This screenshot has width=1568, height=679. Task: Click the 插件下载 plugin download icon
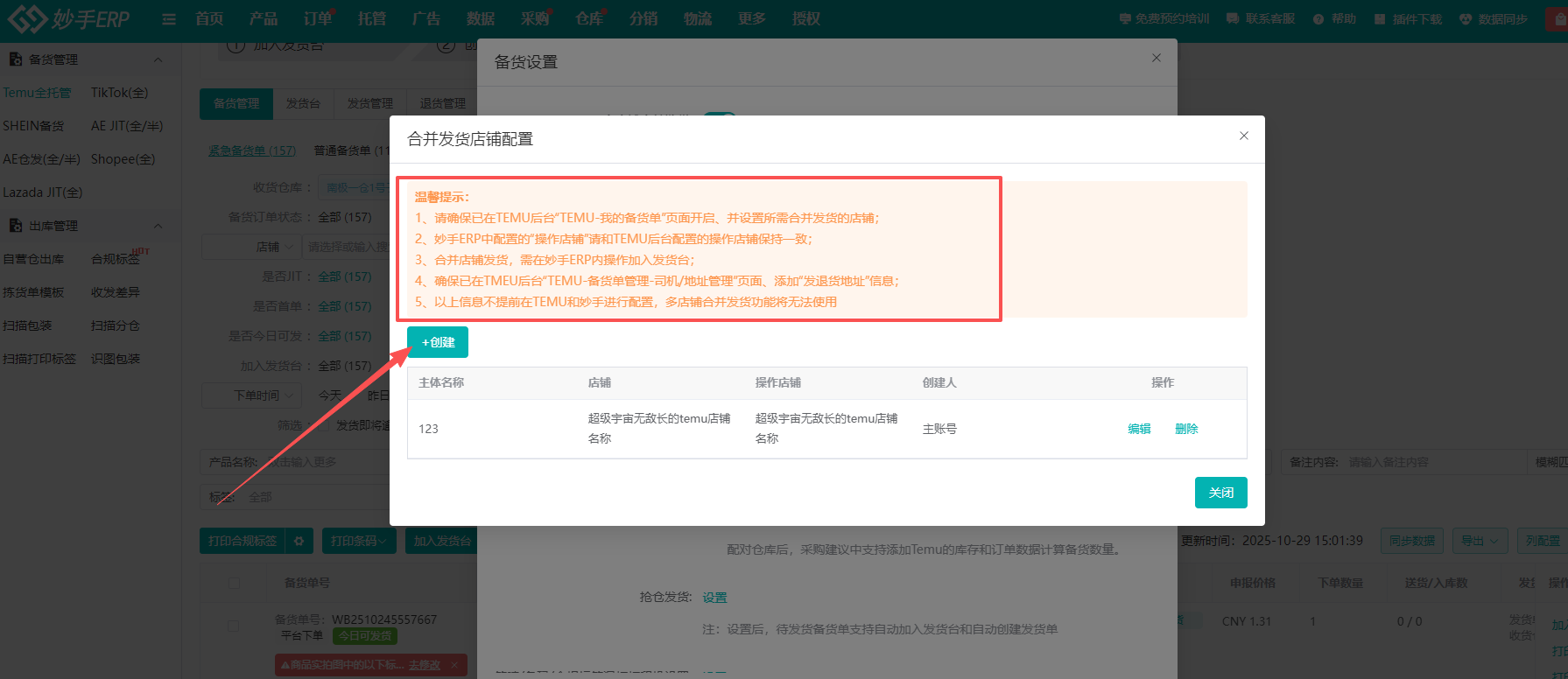click(x=1380, y=19)
